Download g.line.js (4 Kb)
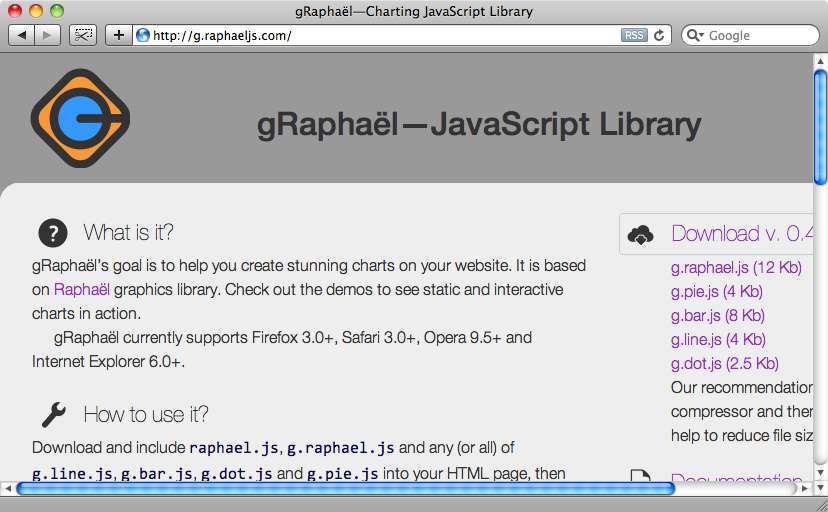This screenshot has height=512, width=828. pos(718,339)
